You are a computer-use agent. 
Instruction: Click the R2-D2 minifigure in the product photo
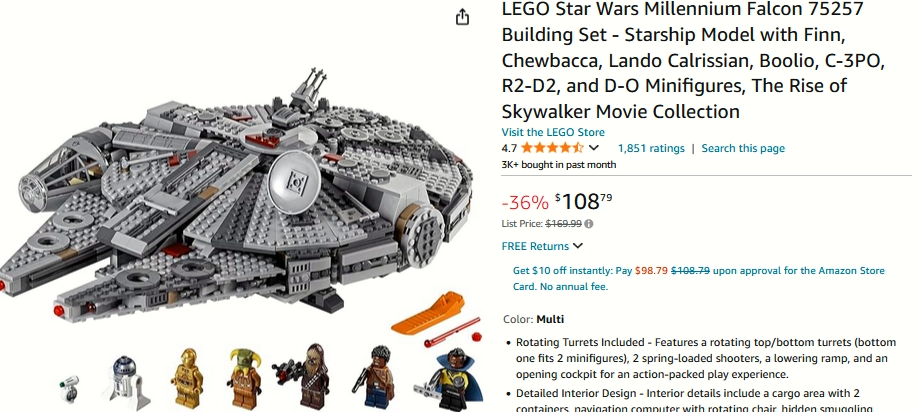(127, 379)
